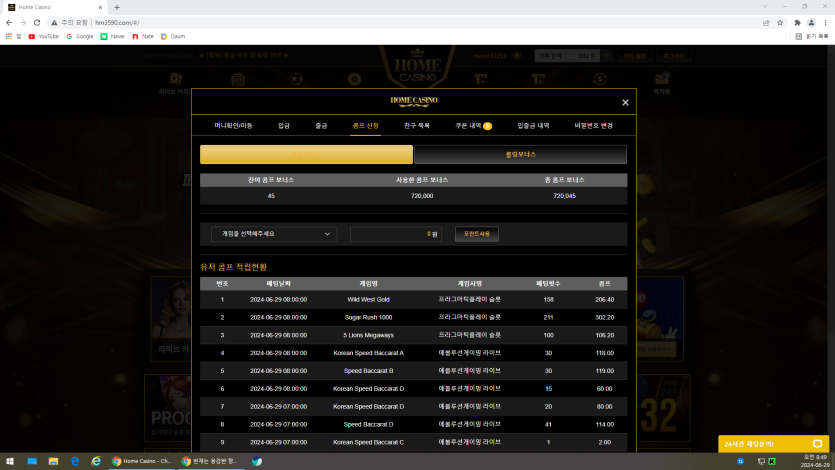Open Internet Explorer from the taskbar
Viewport: 835px width, 470px height.
(96, 461)
